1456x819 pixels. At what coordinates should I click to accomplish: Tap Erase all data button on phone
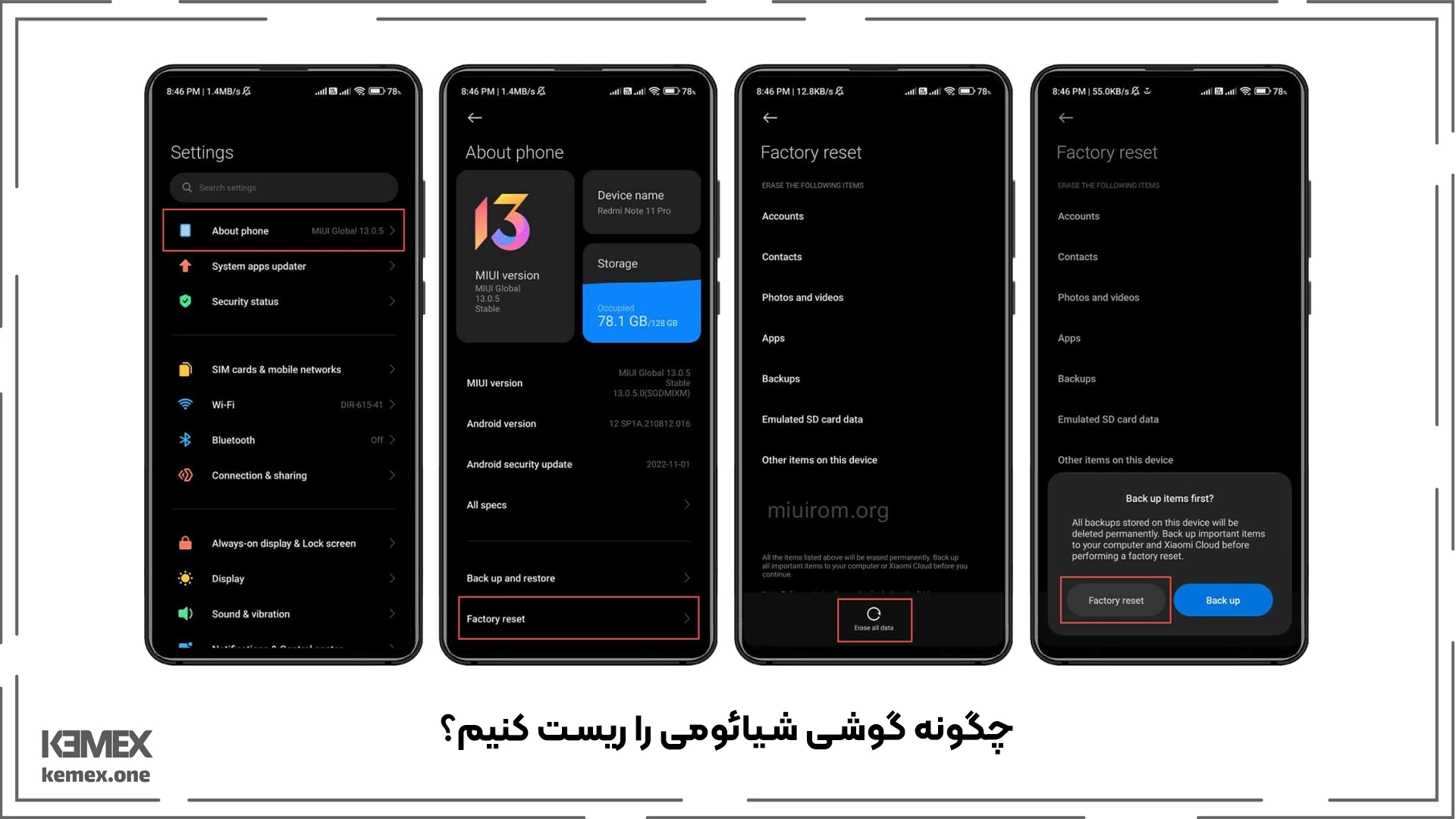pyautogui.click(x=874, y=618)
